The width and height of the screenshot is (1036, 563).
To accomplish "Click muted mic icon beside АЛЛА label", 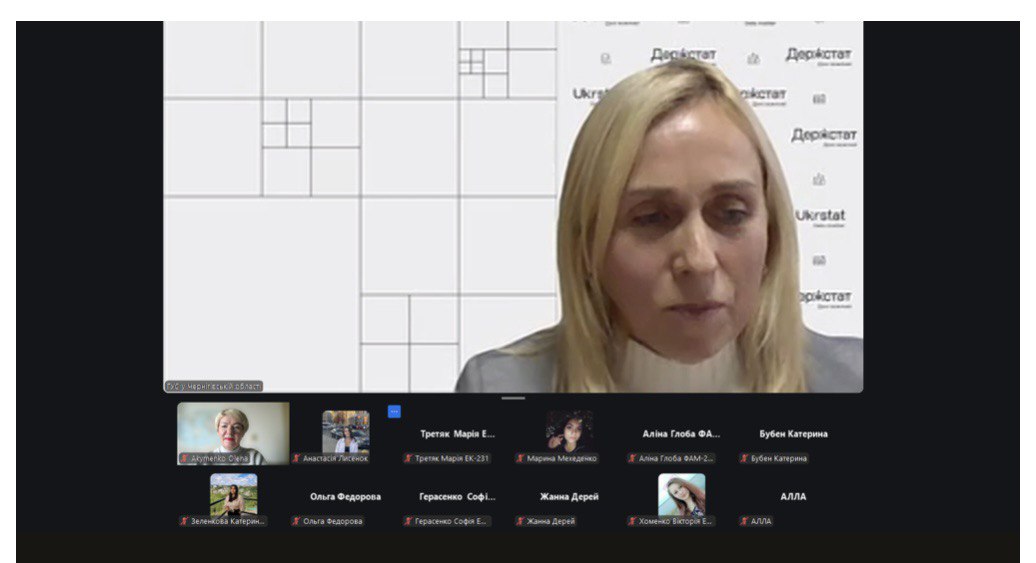I will [744, 521].
